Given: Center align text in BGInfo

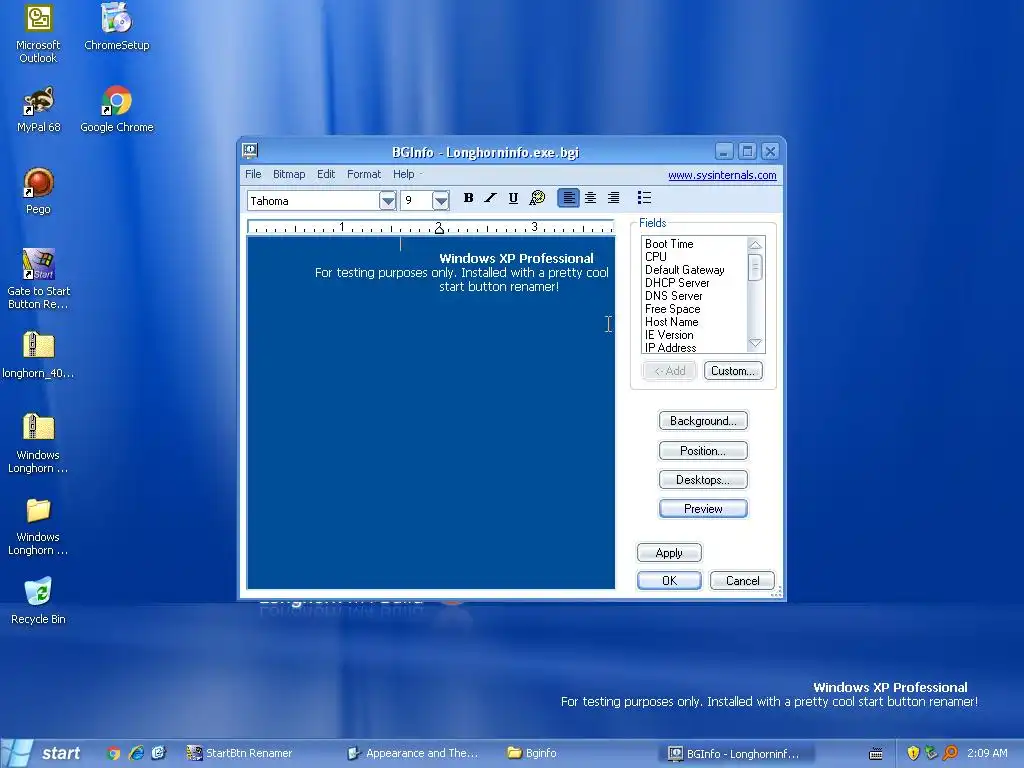Looking at the screenshot, I should pos(590,198).
